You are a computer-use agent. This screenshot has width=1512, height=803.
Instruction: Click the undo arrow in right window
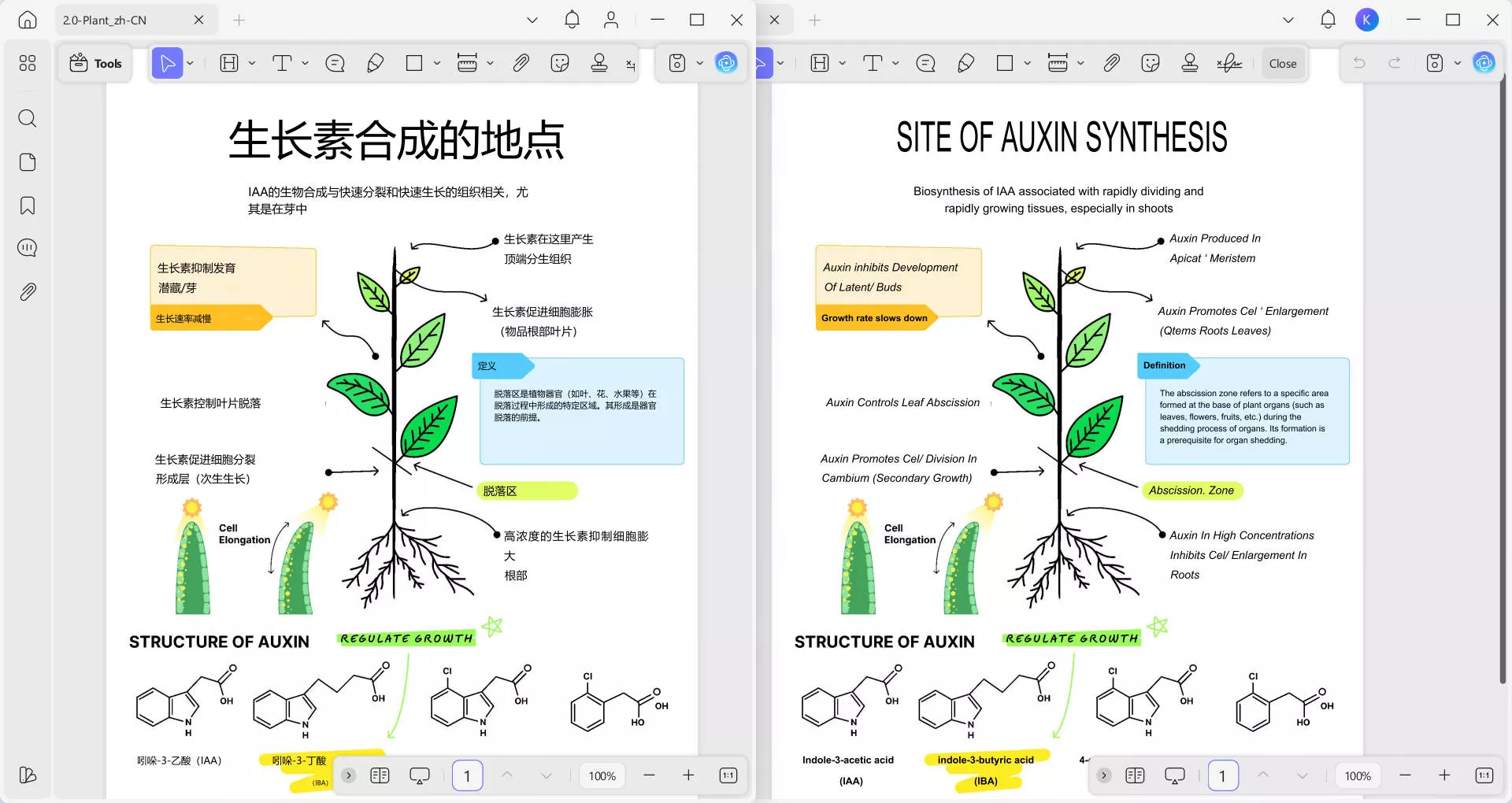(1359, 63)
